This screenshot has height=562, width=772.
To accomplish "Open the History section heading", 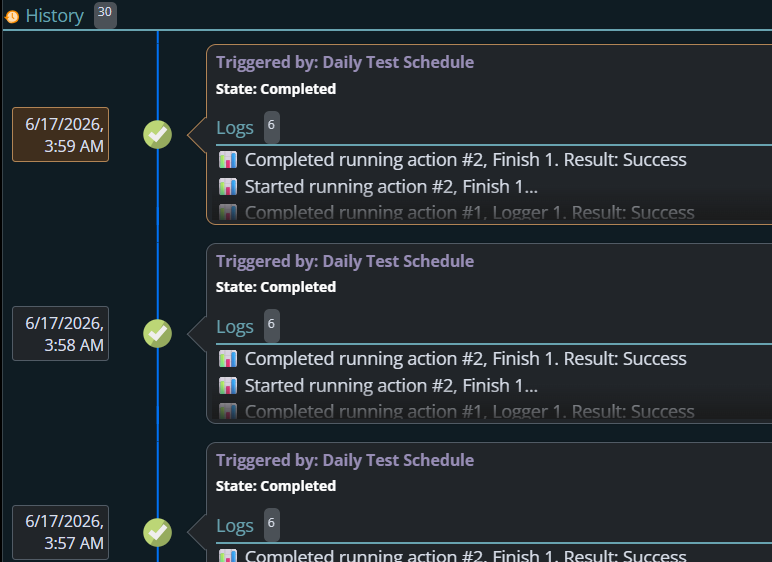I will (x=55, y=16).
